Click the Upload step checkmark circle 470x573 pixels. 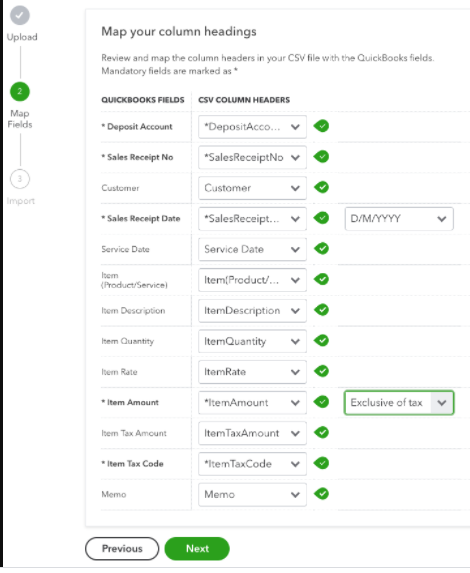pos(20,15)
